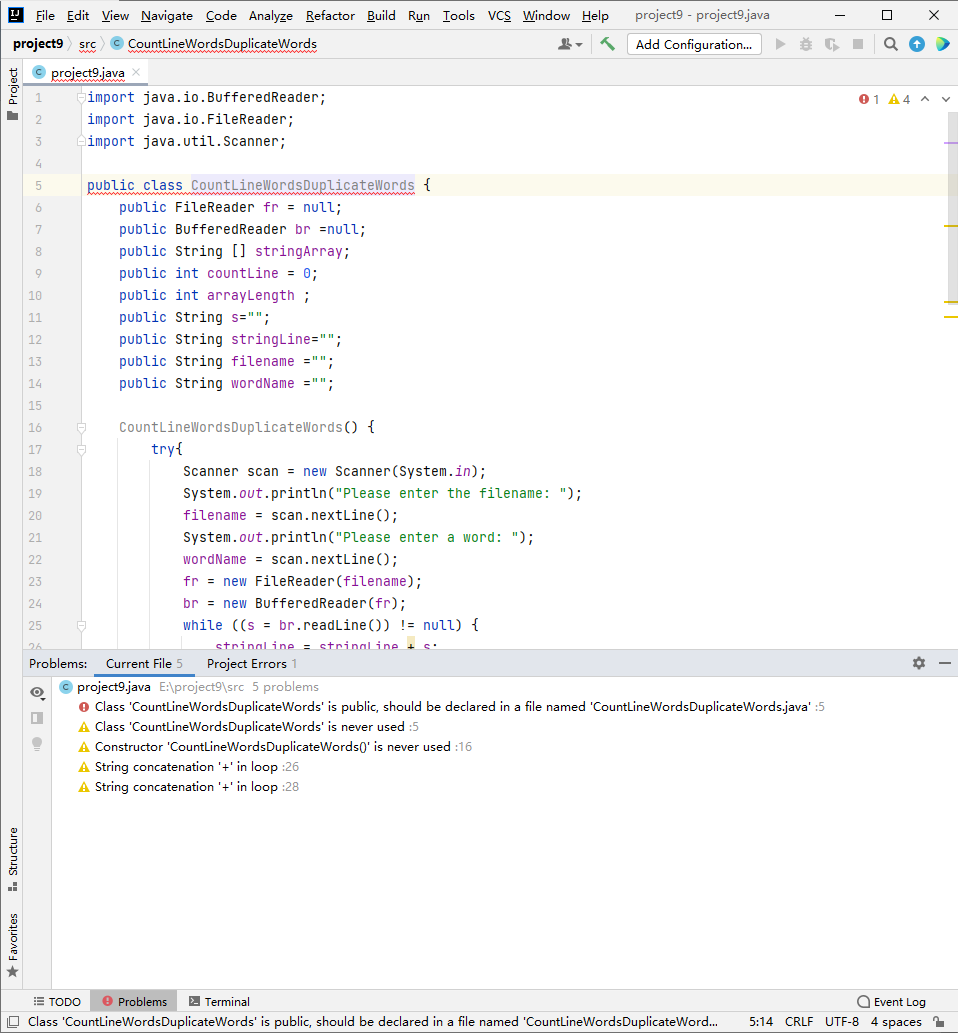Open Problems panel gear settings

pos(919,663)
